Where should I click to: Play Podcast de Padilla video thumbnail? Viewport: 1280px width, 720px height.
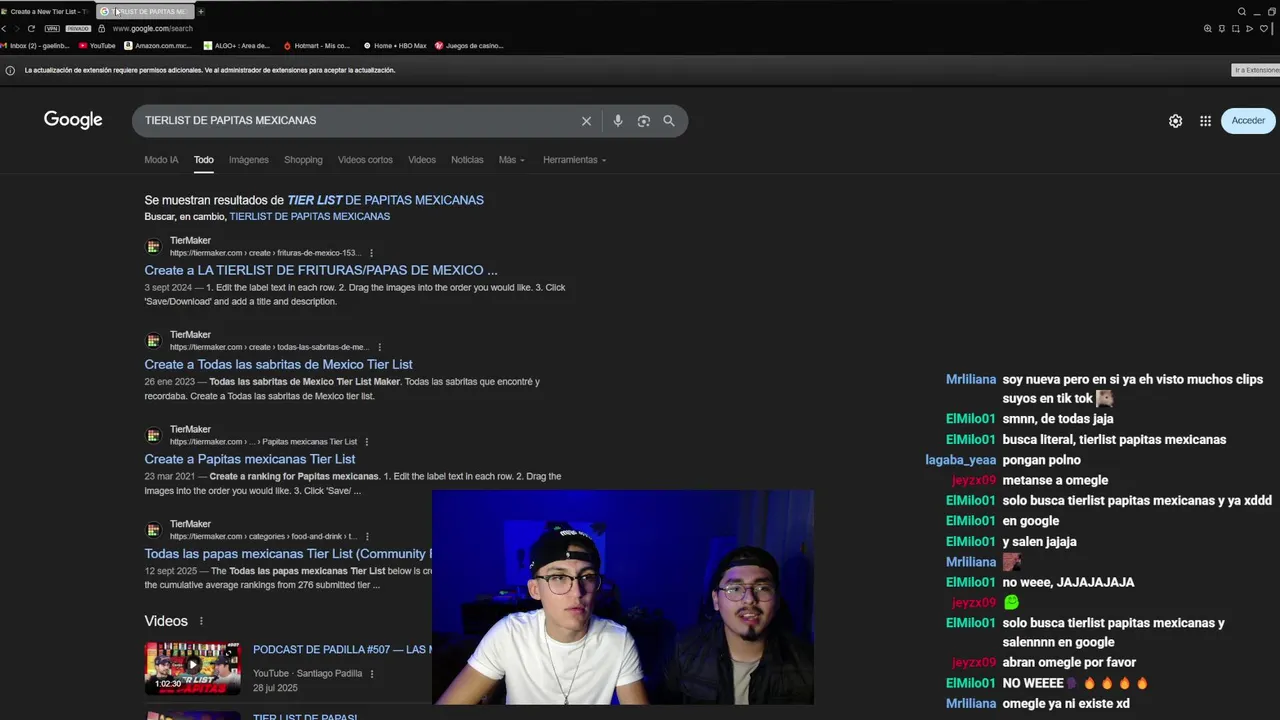[x=193, y=668]
